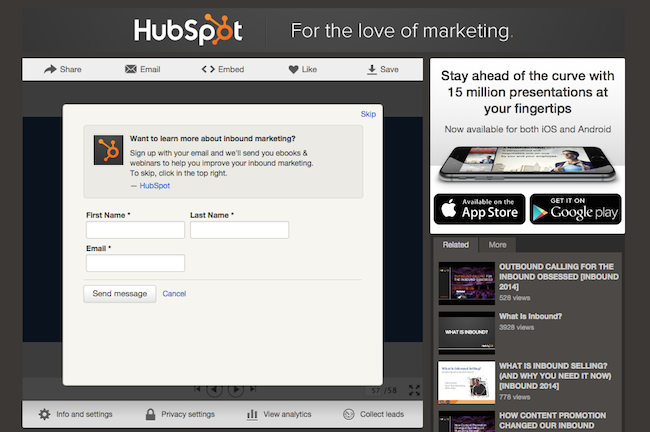Click the Info and settings label
This screenshot has width=650, height=432.
click(84, 414)
